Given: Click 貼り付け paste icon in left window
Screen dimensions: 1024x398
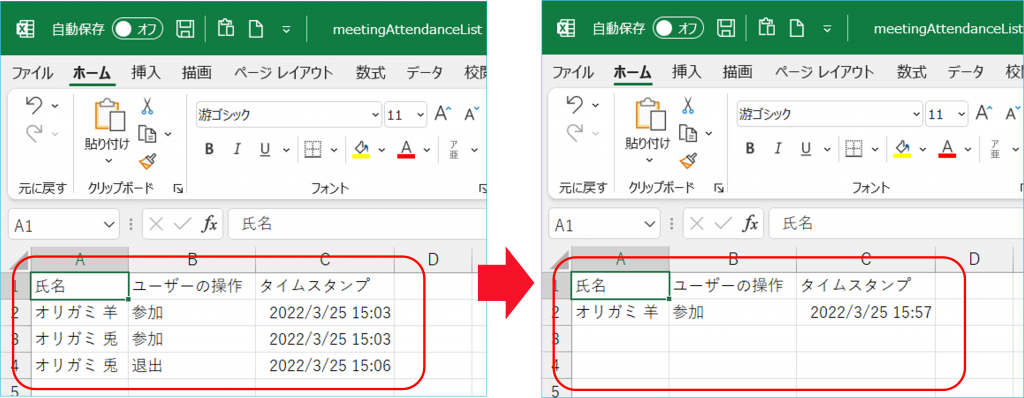Looking at the screenshot, I should pyautogui.click(x=109, y=116).
